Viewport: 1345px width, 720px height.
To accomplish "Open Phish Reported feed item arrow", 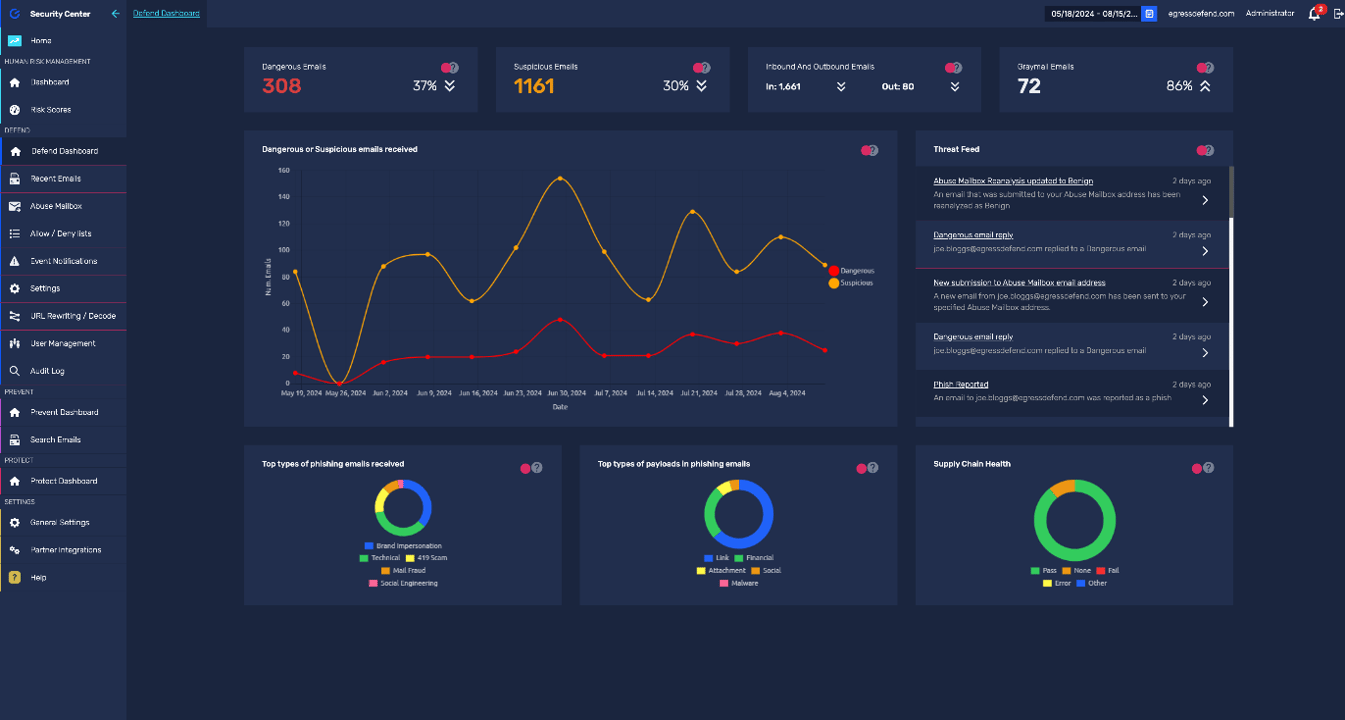I will pyautogui.click(x=1205, y=400).
